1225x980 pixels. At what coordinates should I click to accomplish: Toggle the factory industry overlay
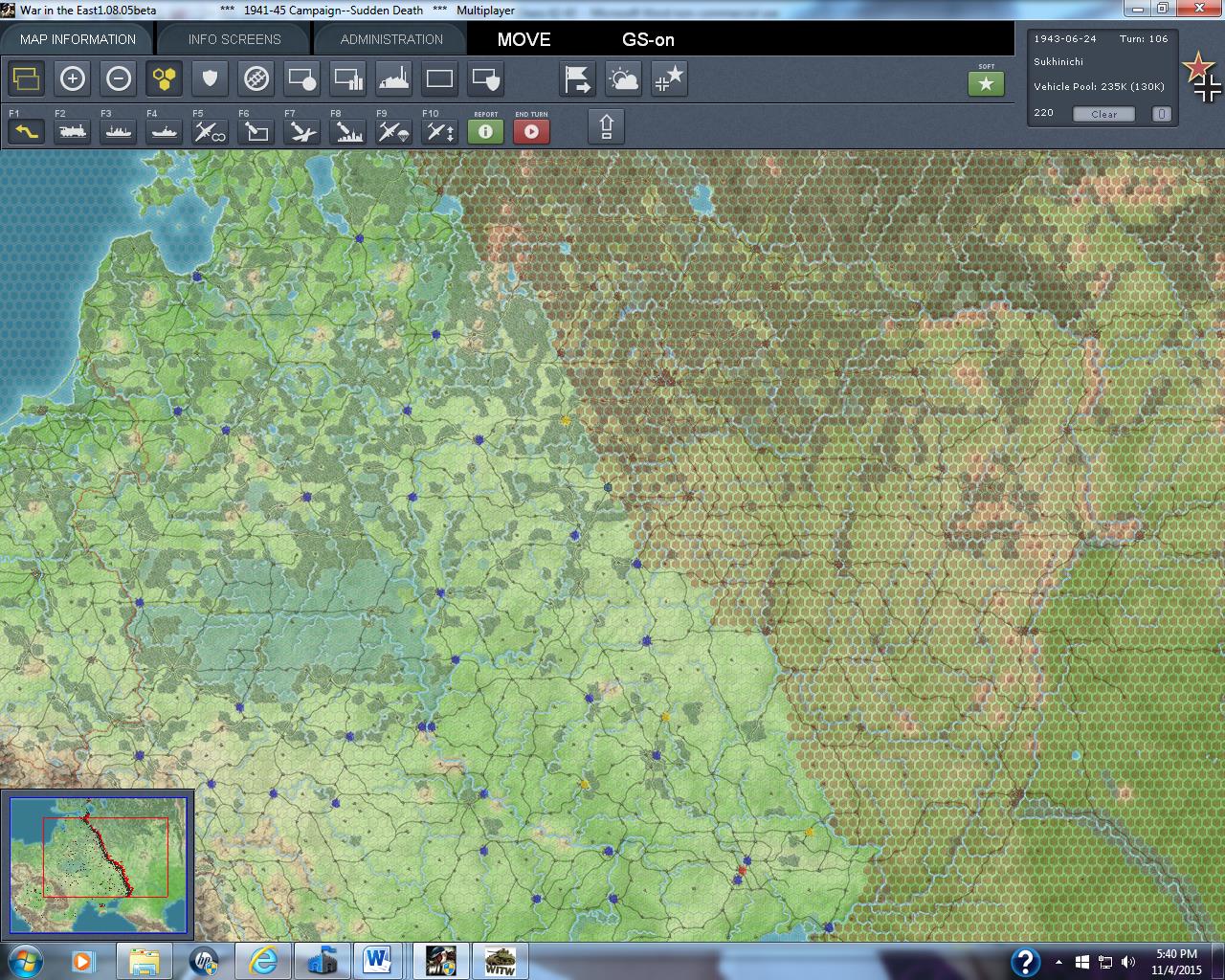pos(394,78)
